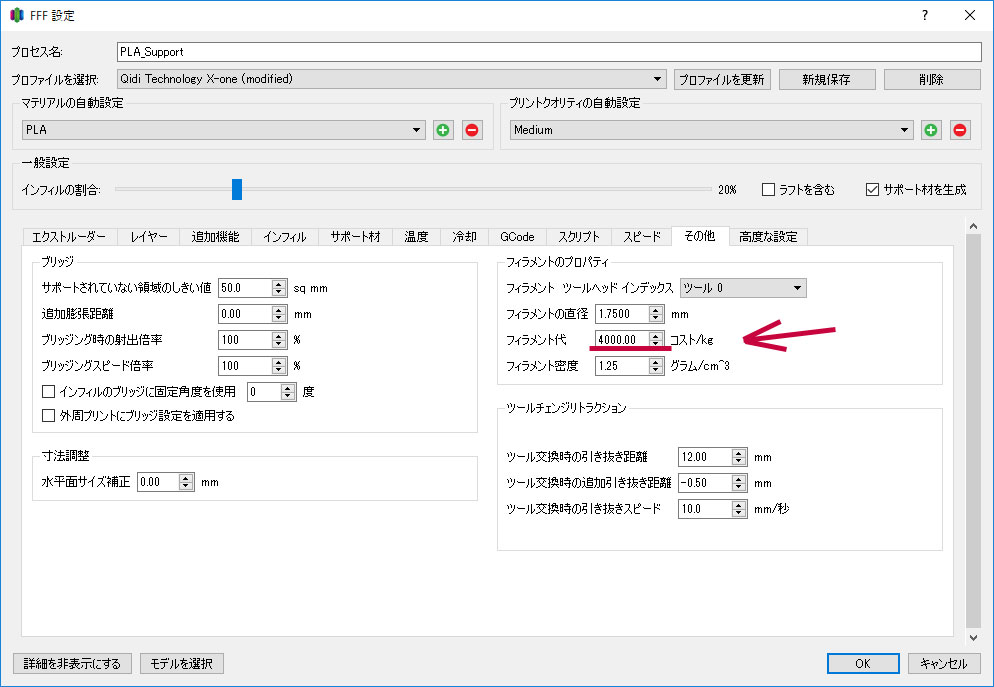Increase the フィラメント代 value with up arrow
994x687 pixels.
[x=656, y=335]
